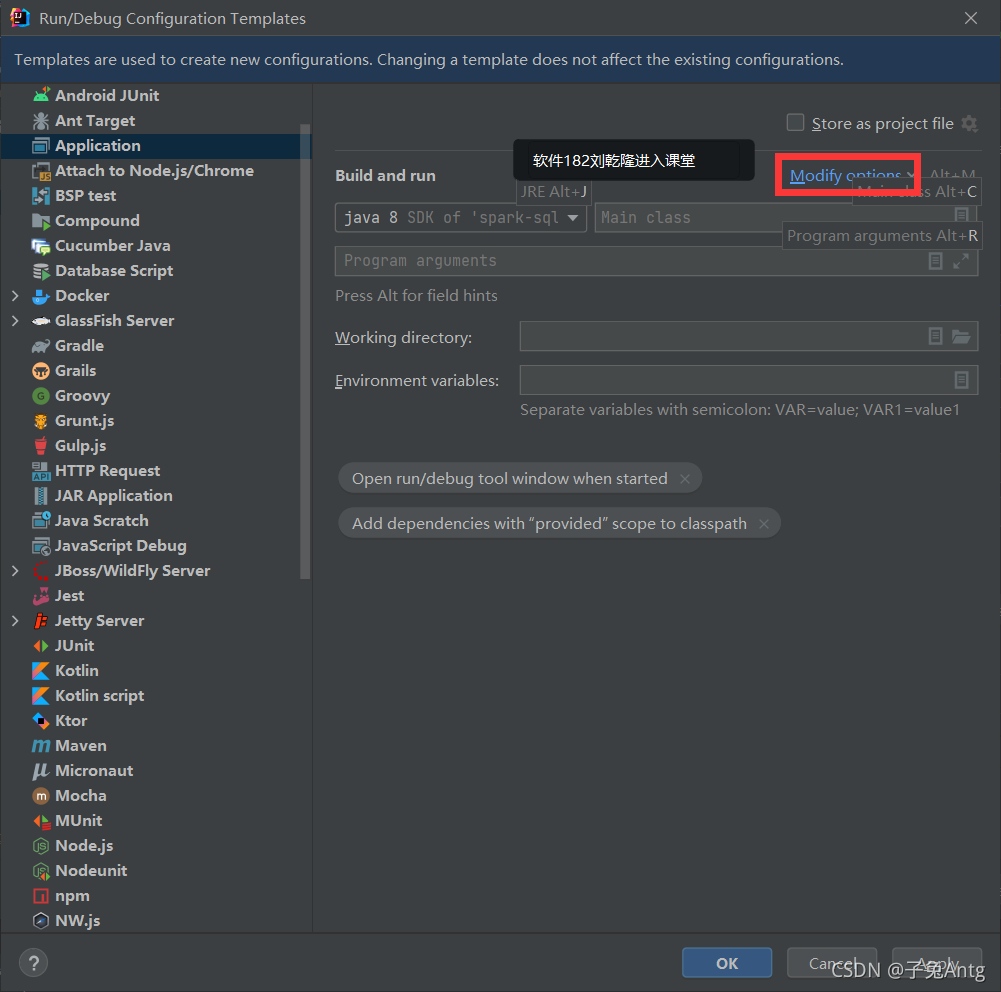Screen dimensions: 1001x992
Task: Expand the Docker tree node
Action: tap(15, 296)
